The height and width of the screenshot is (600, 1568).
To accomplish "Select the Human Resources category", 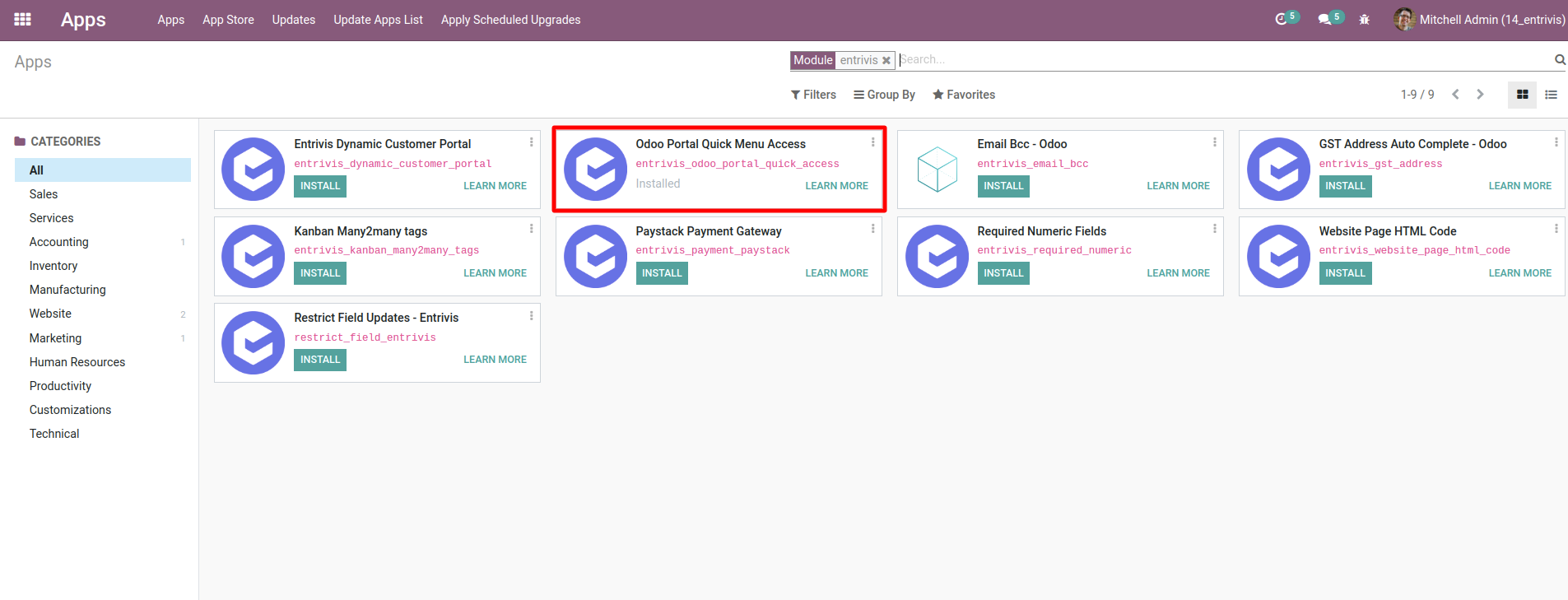I will coord(103,362).
